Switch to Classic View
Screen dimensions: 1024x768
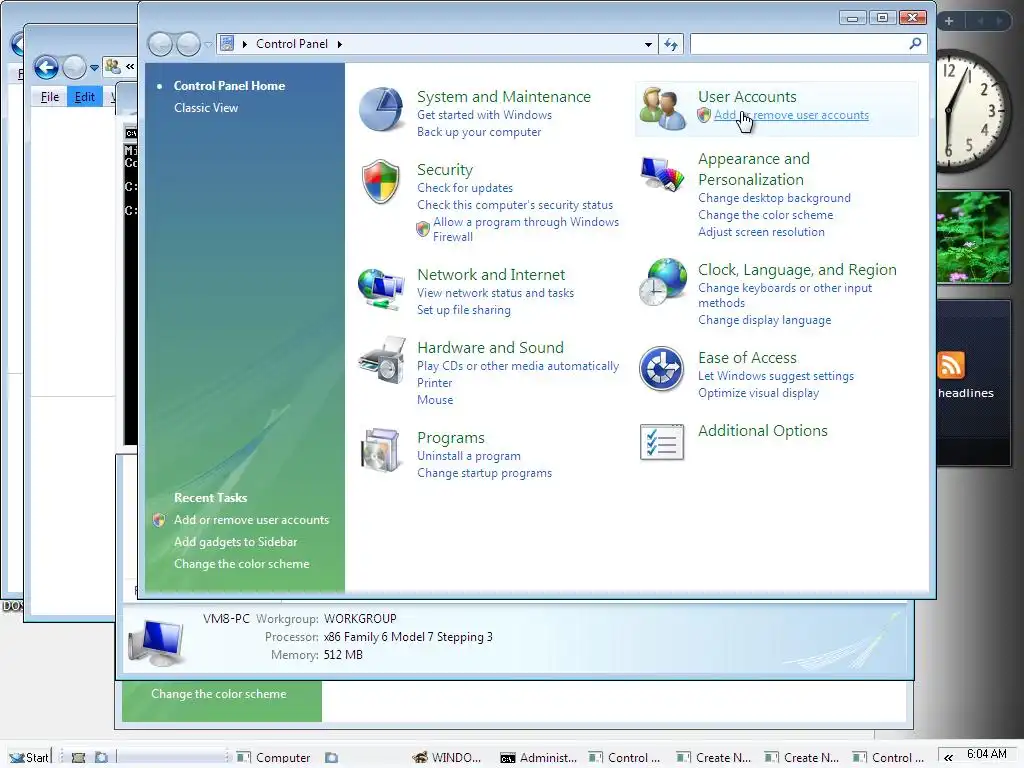pos(206,108)
